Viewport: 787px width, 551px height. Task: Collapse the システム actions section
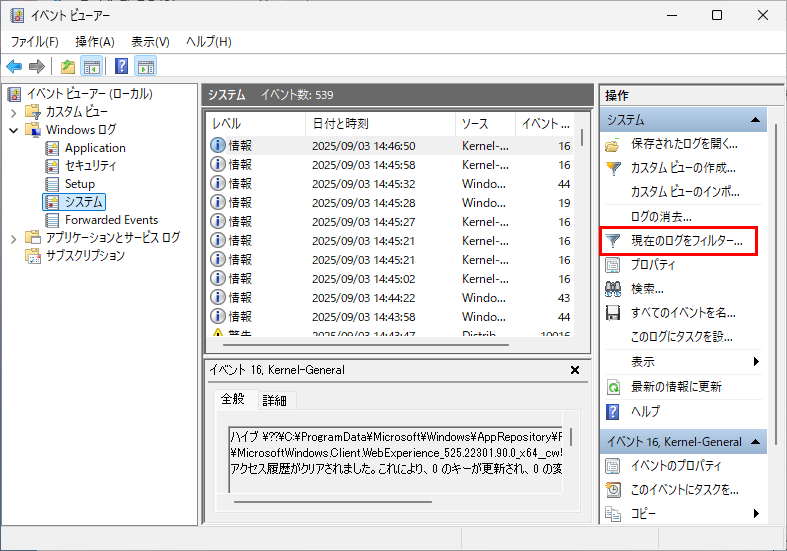[755, 120]
